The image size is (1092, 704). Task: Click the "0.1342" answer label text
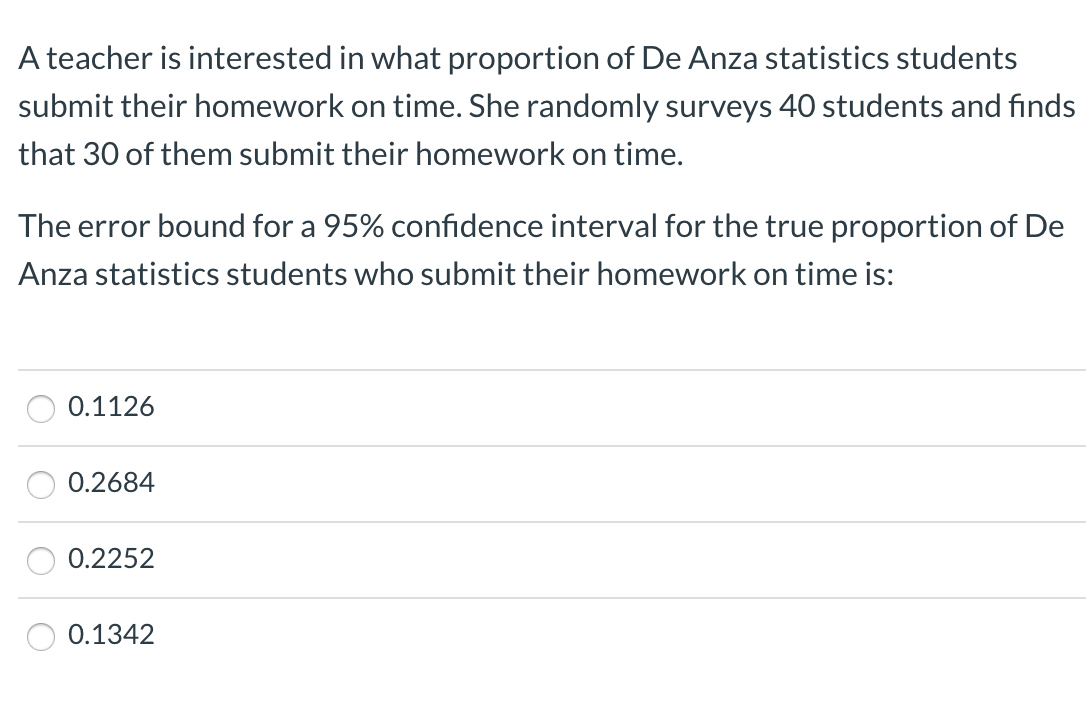pos(111,635)
